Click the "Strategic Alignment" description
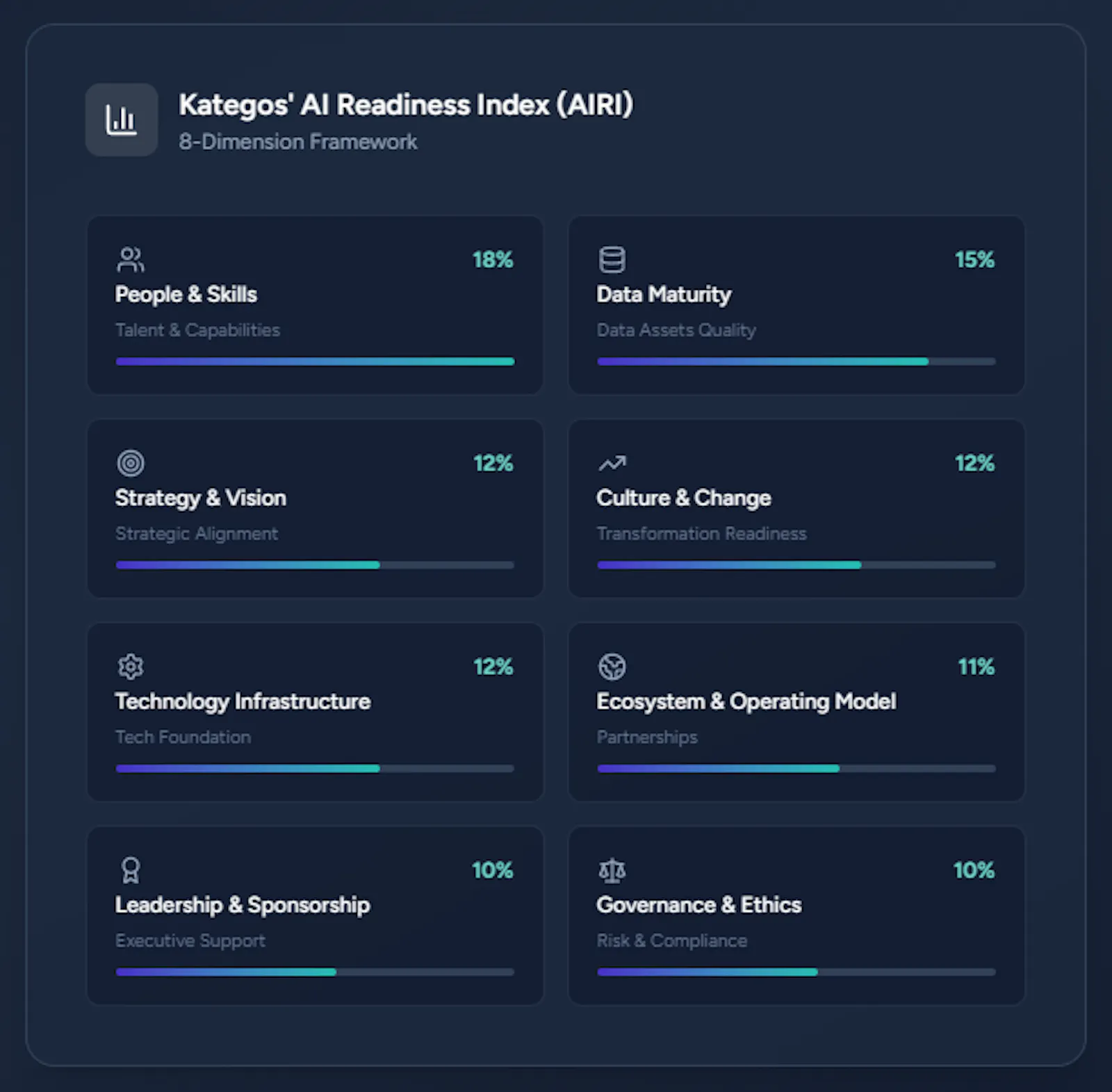 pos(197,534)
